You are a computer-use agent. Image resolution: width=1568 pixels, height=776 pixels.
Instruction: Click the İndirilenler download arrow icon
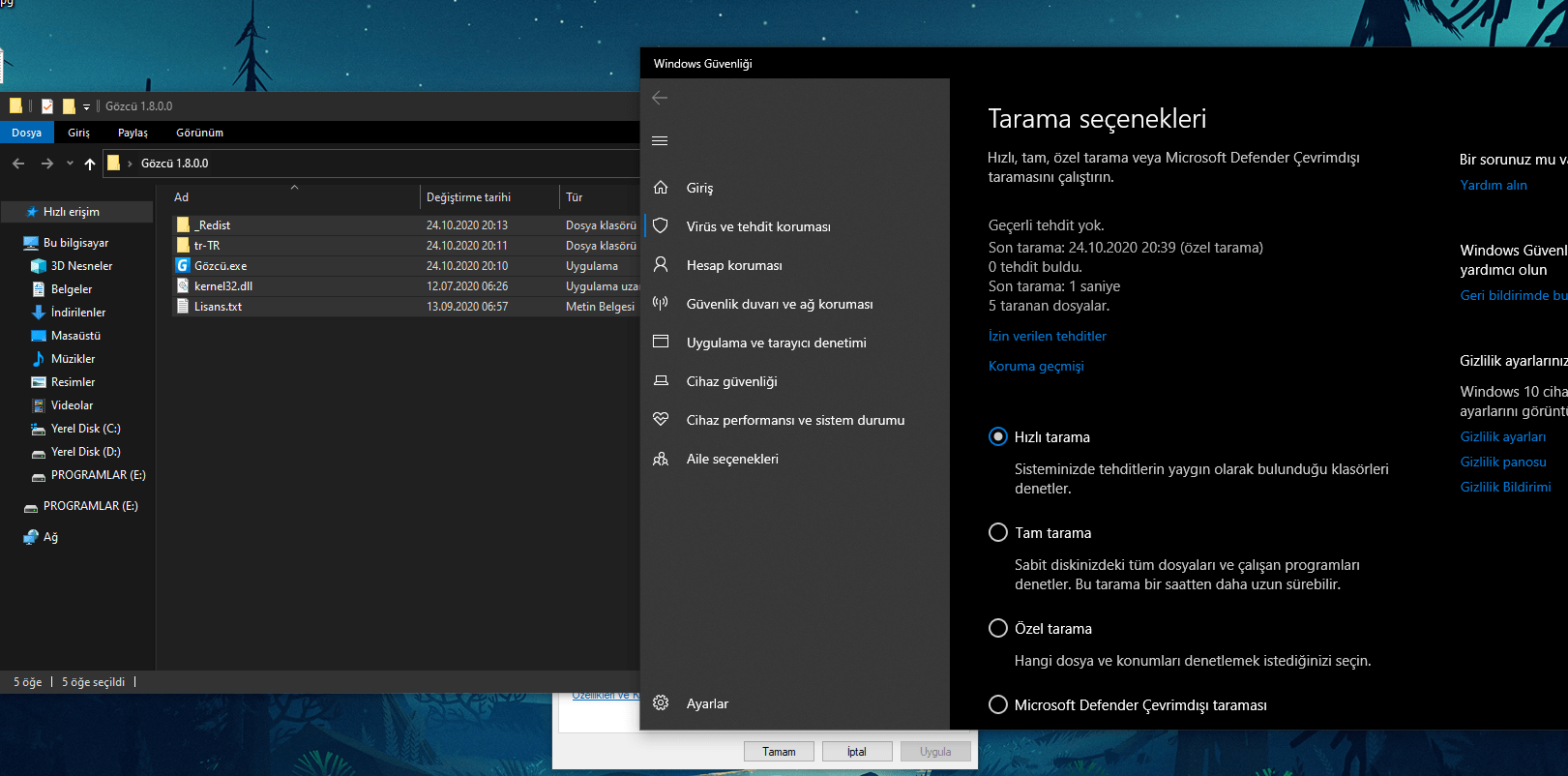(x=39, y=313)
